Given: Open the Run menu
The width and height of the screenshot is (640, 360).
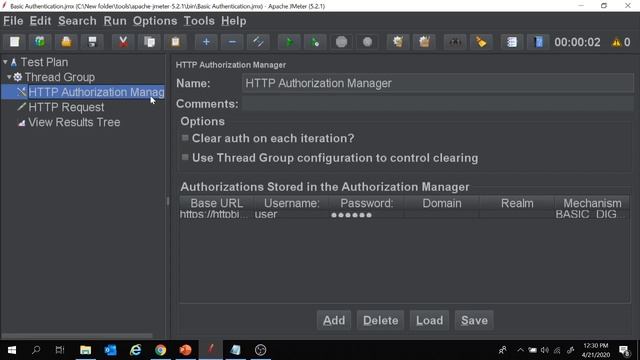Looking at the screenshot, I should 115,21.
